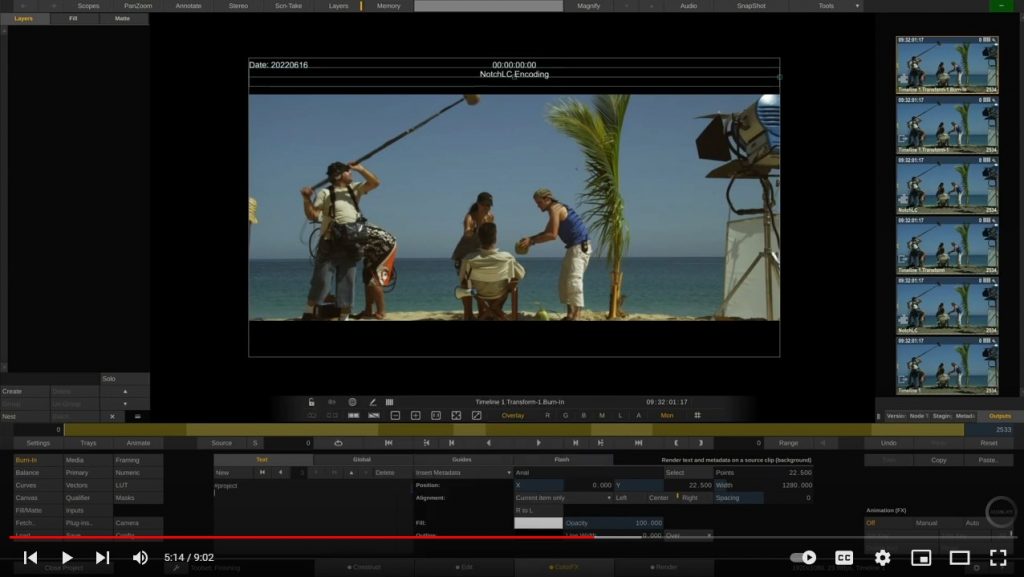Click the zoom out minus icon
This screenshot has height=577, width=1024.
395,415
